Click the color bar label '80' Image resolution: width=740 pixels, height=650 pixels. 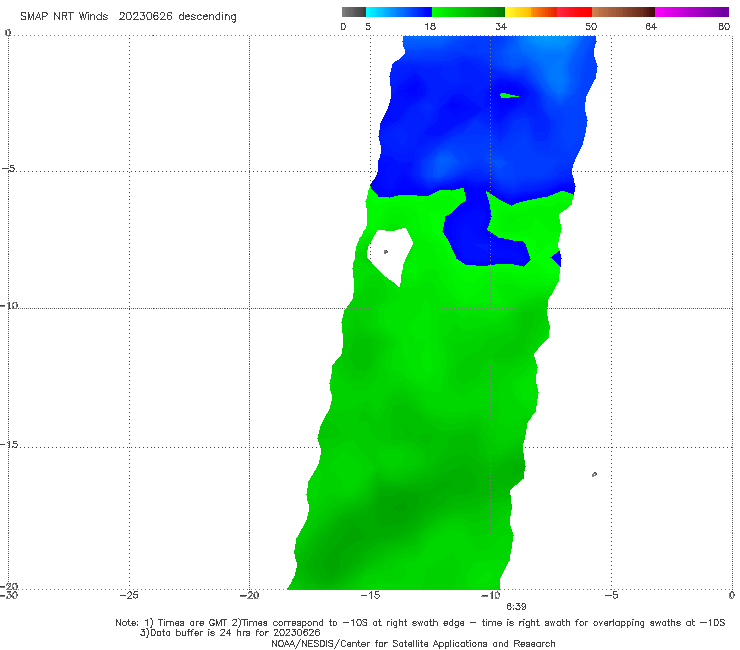(724, 26)
